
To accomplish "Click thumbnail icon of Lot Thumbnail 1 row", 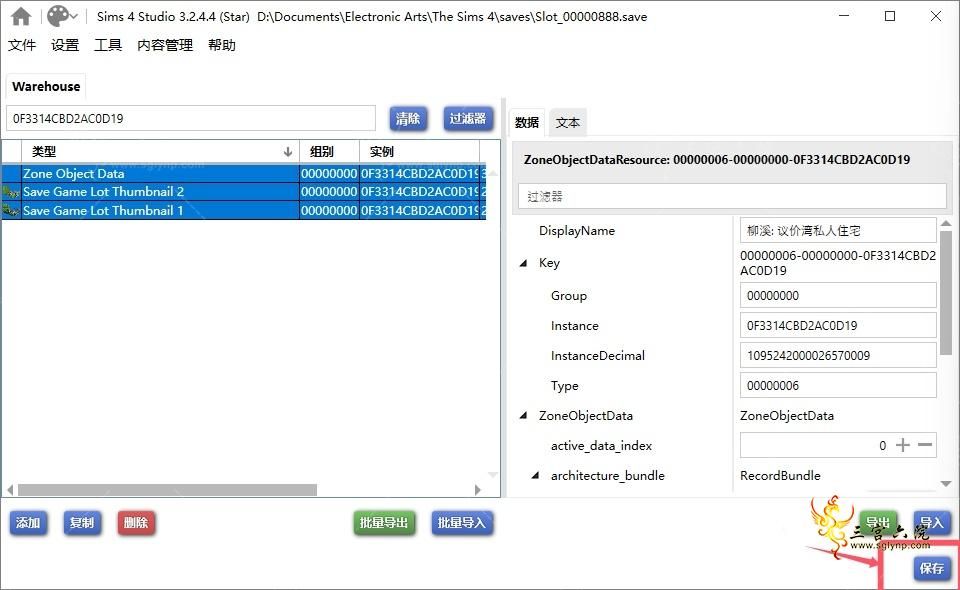I will pos(12,211).
